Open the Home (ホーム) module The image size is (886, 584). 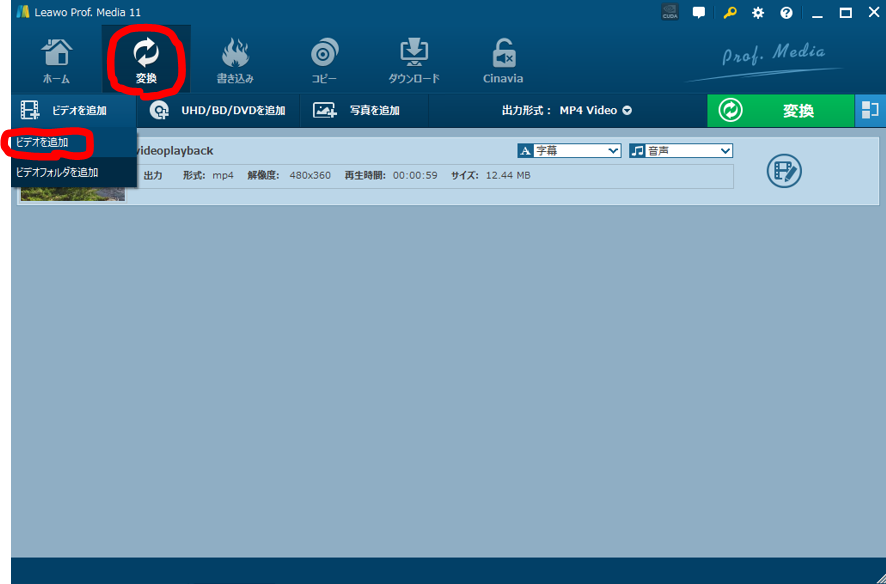[x=57, y=60]
